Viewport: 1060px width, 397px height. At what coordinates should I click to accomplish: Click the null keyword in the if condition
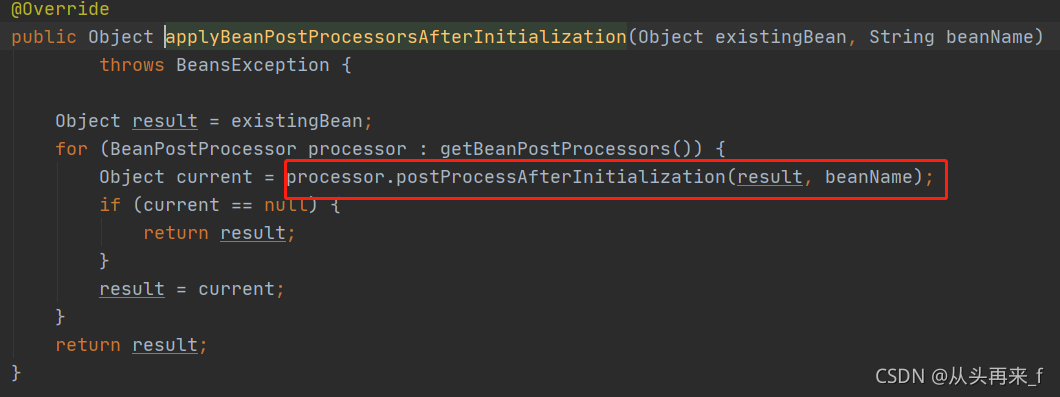286,205
